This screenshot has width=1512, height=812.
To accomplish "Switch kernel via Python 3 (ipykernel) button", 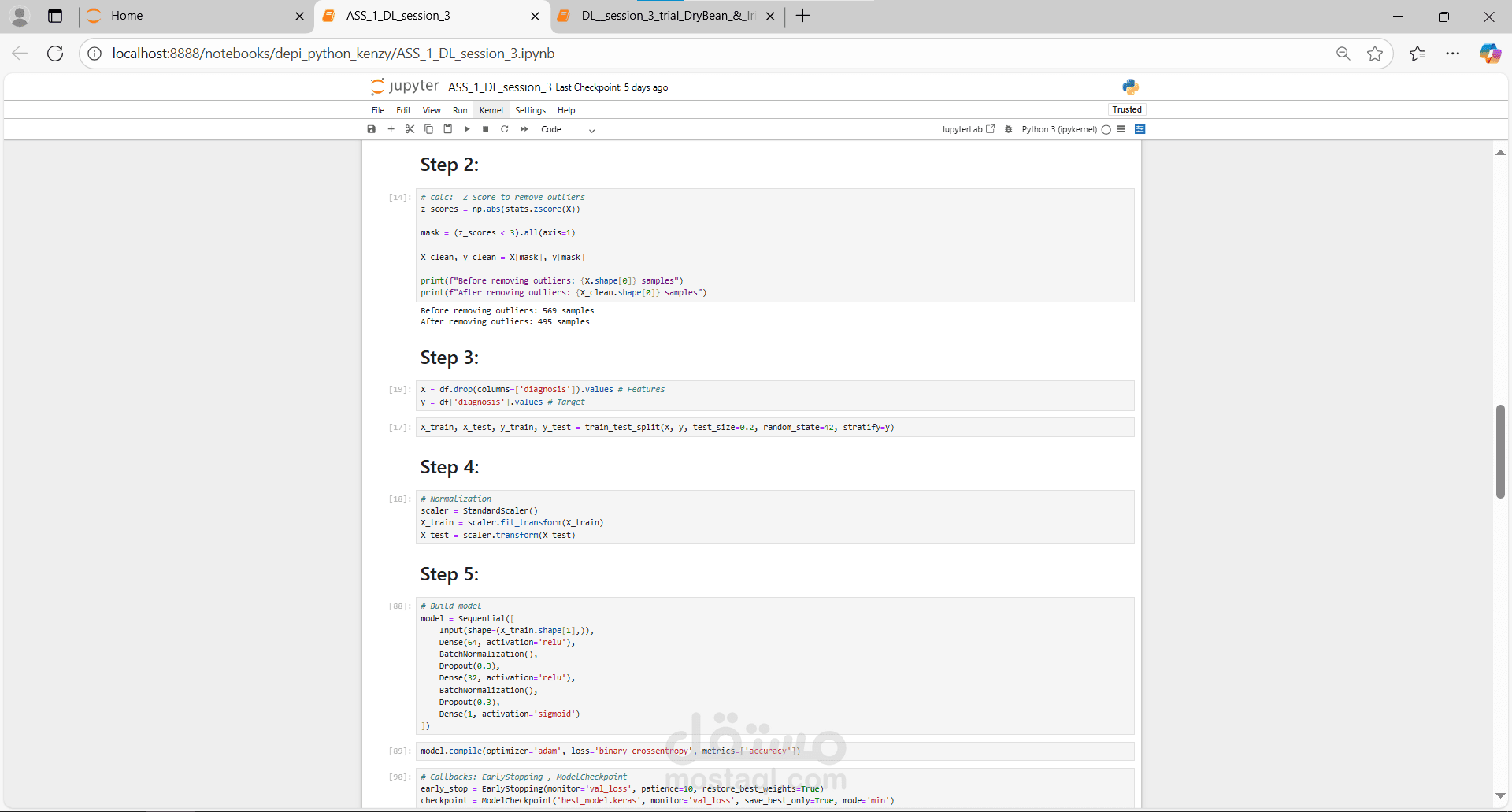I will click(1058, 129).
